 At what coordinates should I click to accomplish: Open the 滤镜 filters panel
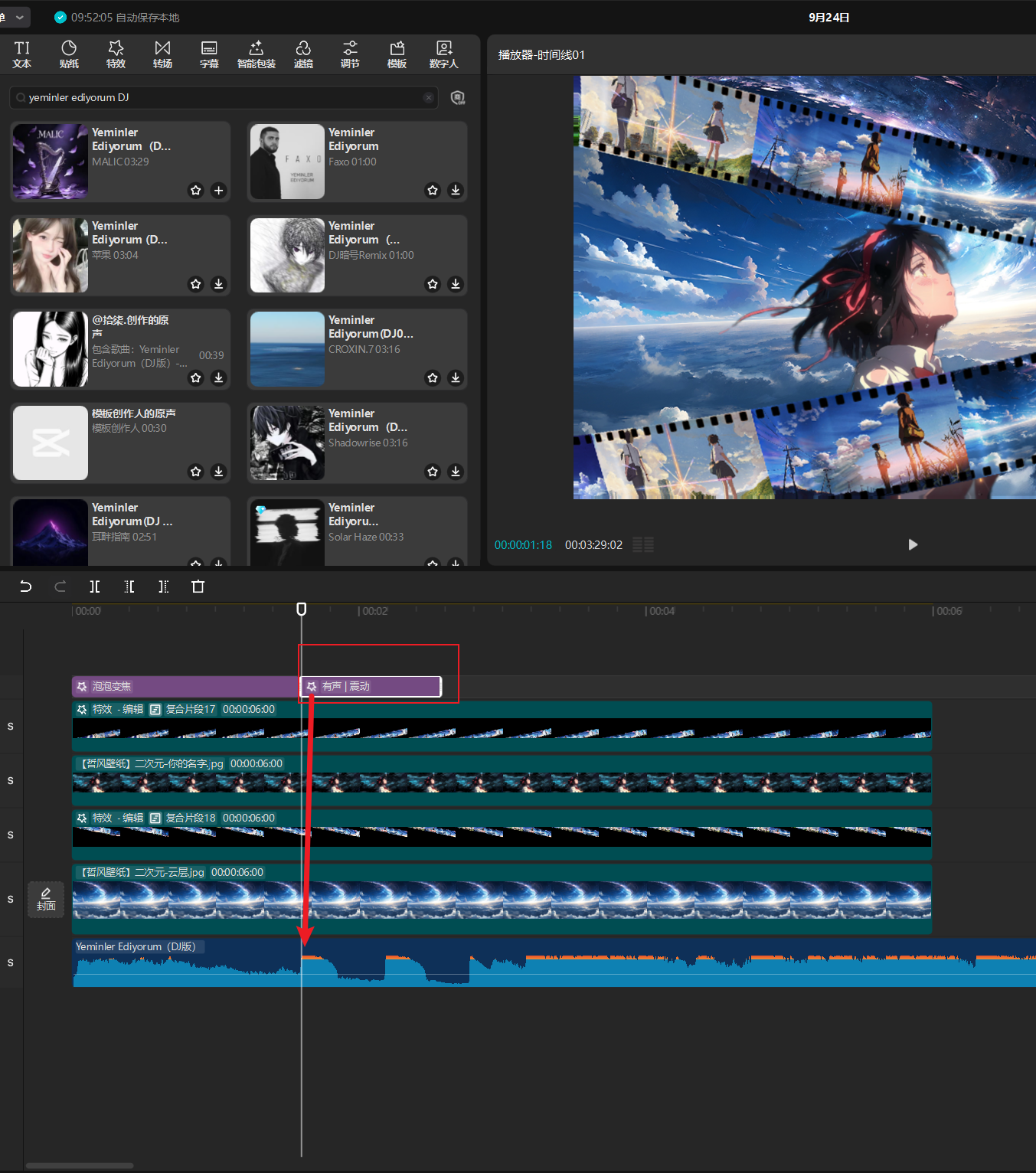303,54
